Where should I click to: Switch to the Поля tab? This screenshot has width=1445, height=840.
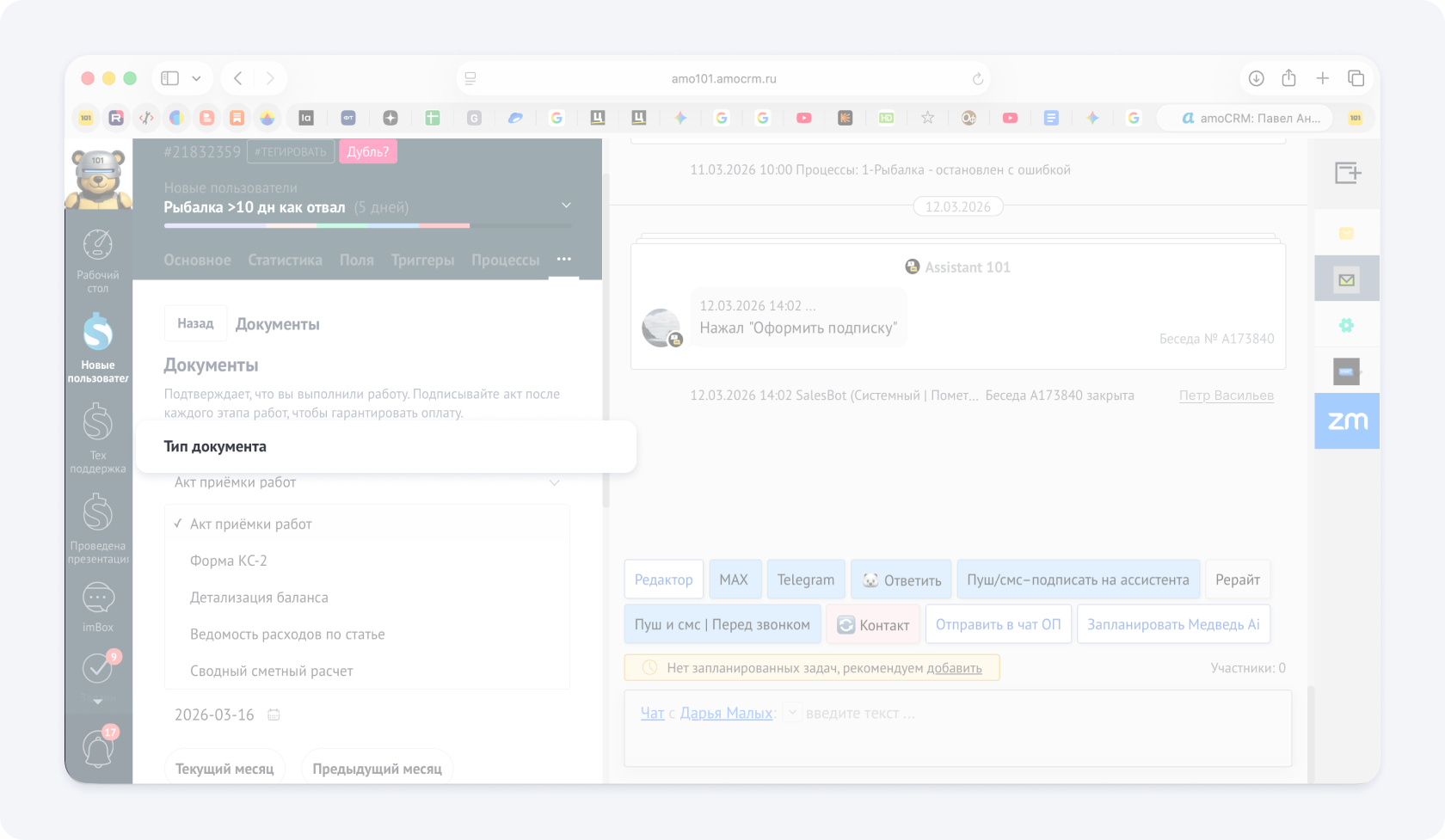(x=356, y=260)
